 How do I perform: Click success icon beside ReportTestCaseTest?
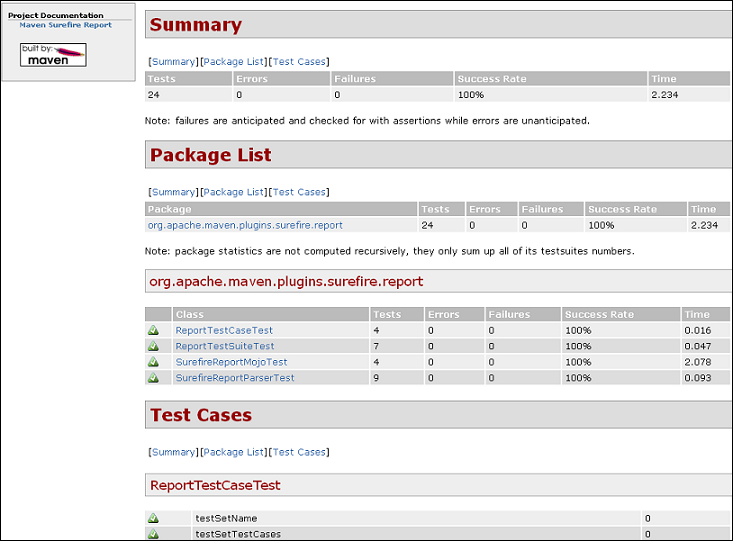pos(154,330)
